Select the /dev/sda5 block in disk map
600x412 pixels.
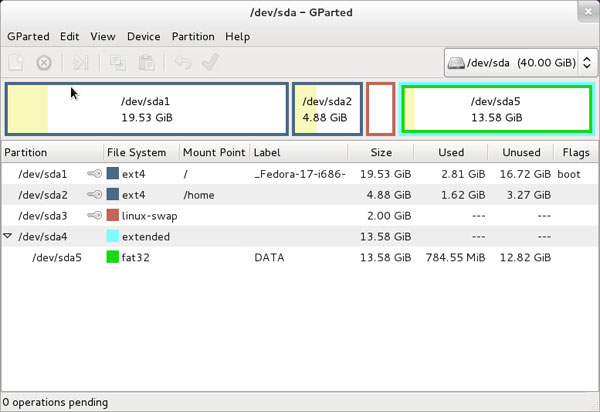[497, 109]
